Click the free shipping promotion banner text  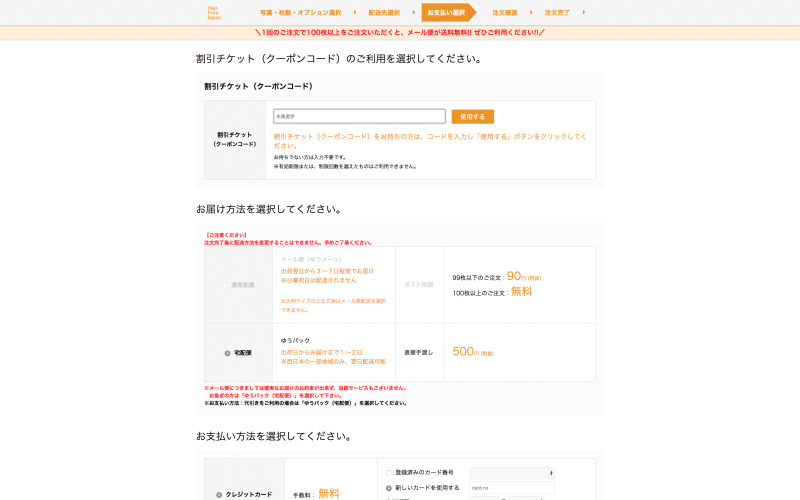(400, 33)
